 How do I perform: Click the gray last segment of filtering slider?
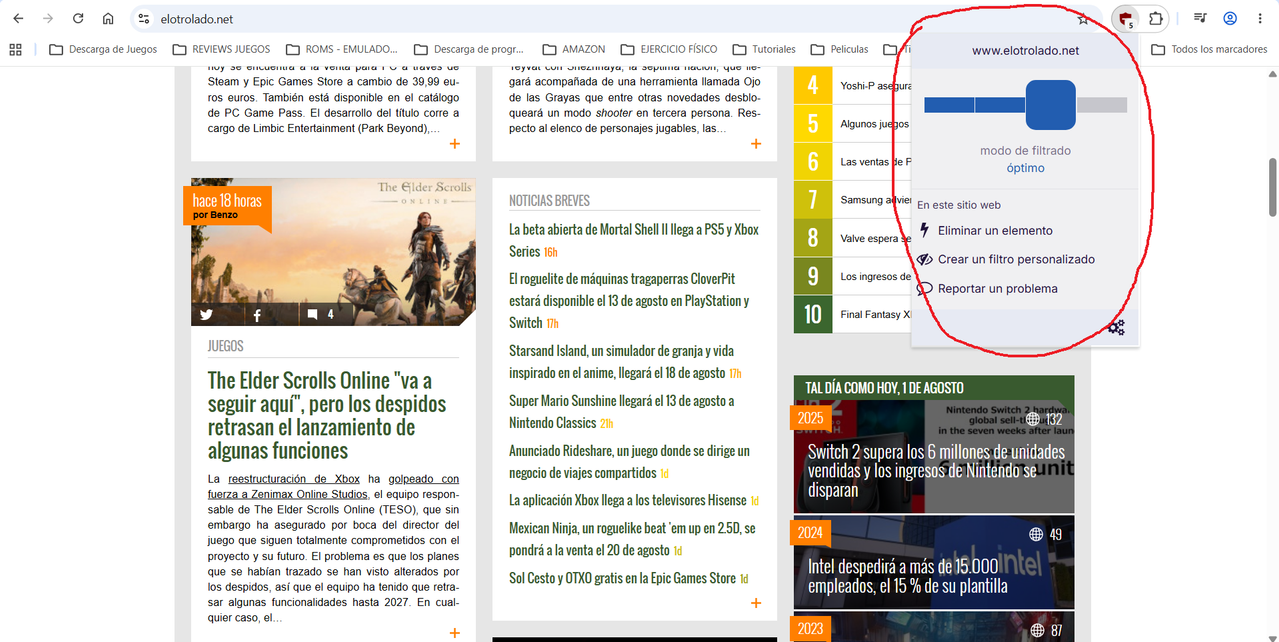point(1101,105)
